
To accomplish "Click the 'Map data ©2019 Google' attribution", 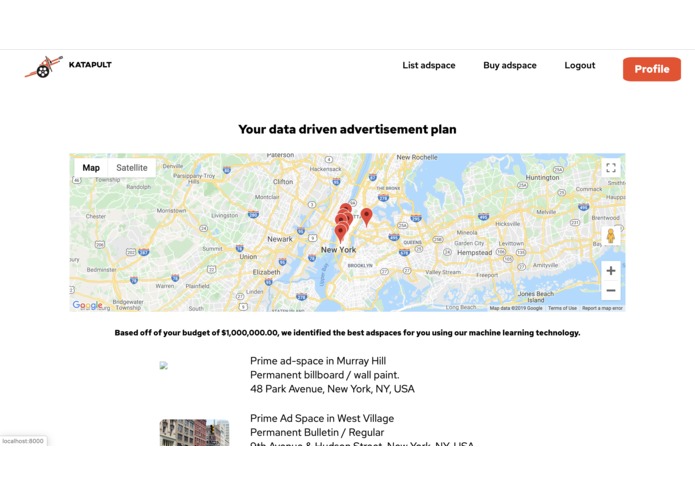I will (x=515, y=308).
